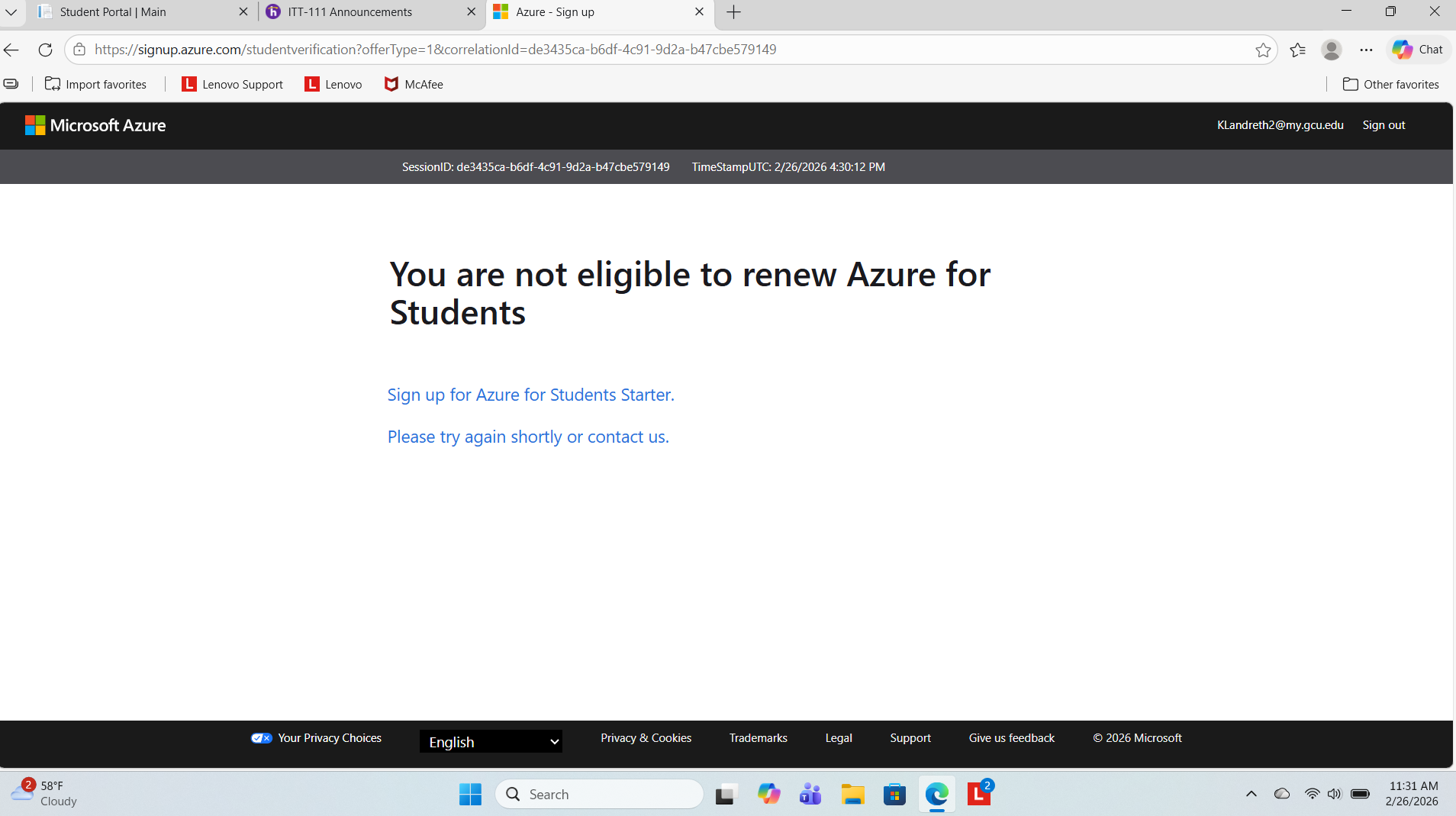Open the Other favorites folder
This screenshot has height=816, width=1456.
(x=1391, y=85)
